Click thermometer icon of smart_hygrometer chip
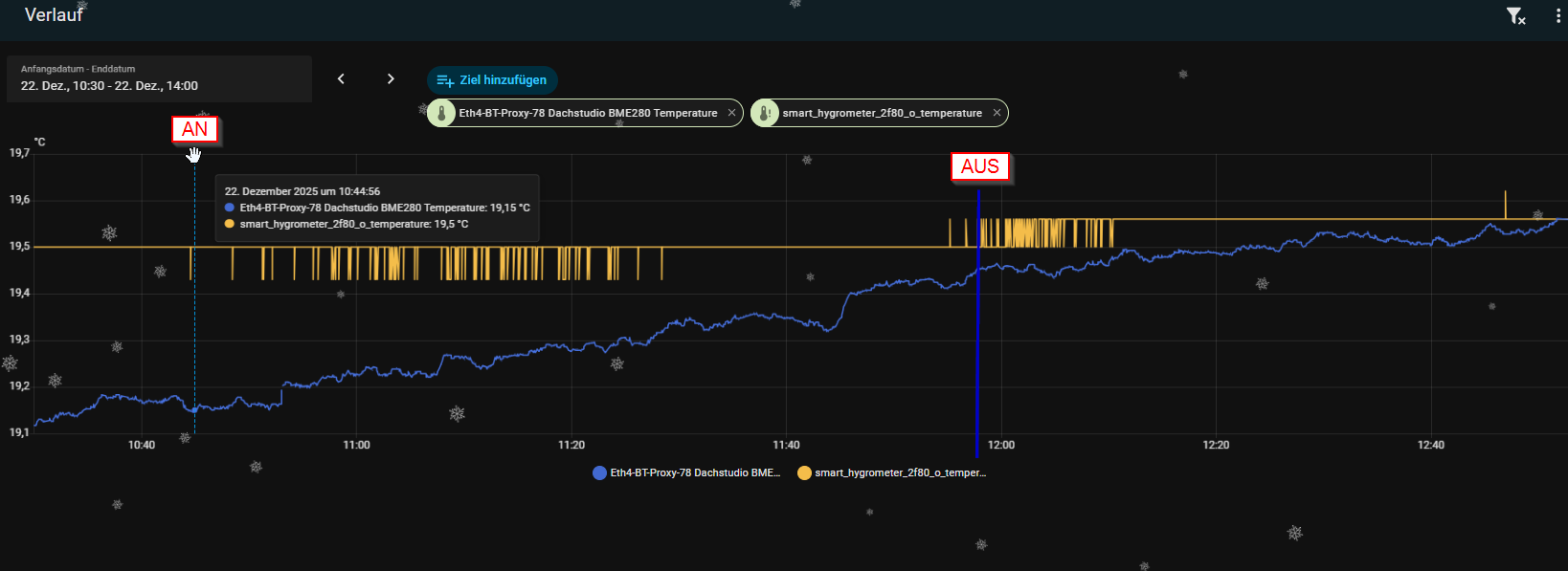Viewport: 1568px width, 571px height. 764,113
